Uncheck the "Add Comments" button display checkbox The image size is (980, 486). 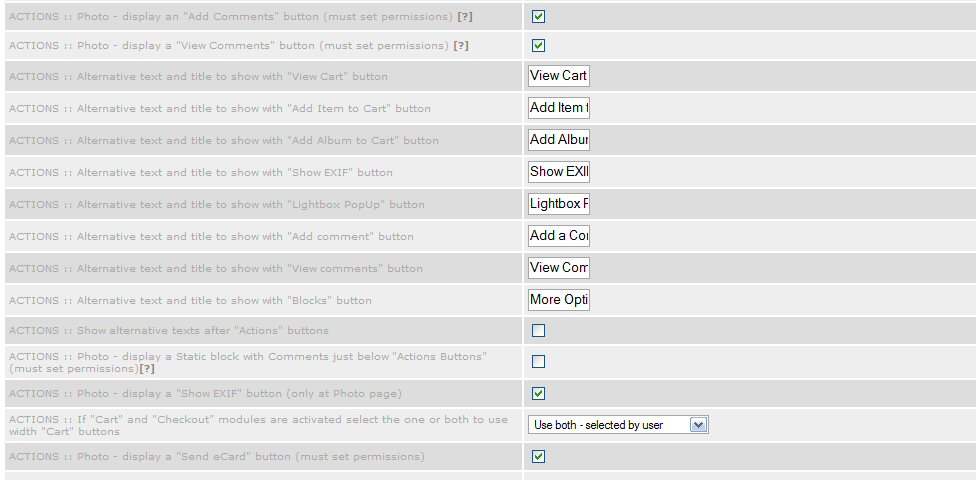click(538, 17)
